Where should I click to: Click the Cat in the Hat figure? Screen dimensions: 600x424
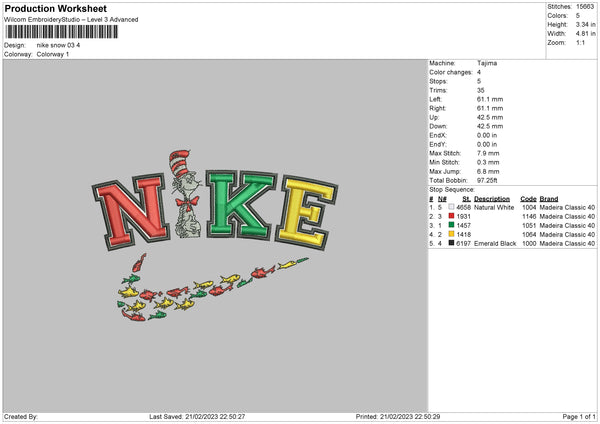click(186, 194)
